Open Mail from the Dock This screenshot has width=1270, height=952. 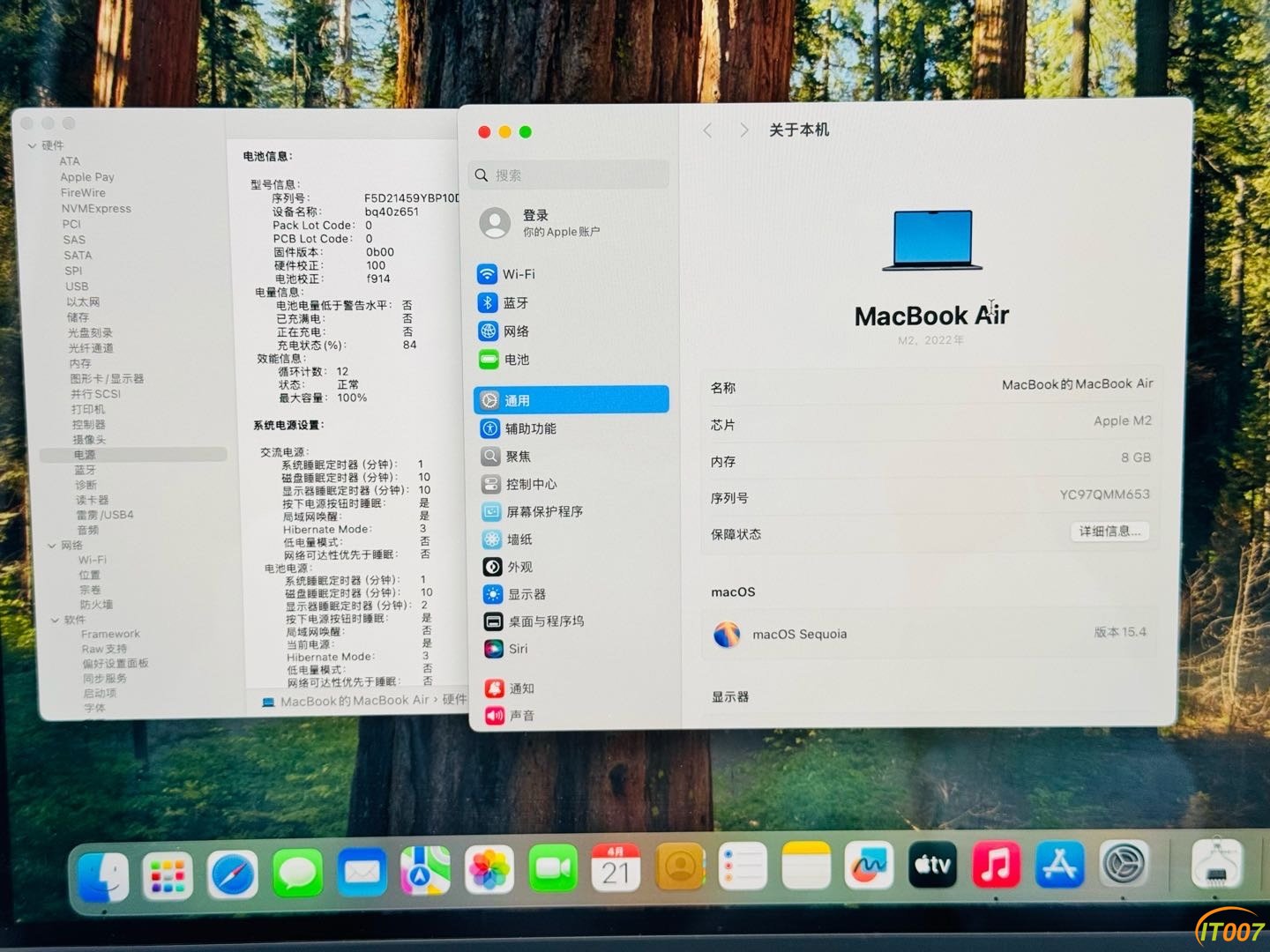tap(362, 874)
